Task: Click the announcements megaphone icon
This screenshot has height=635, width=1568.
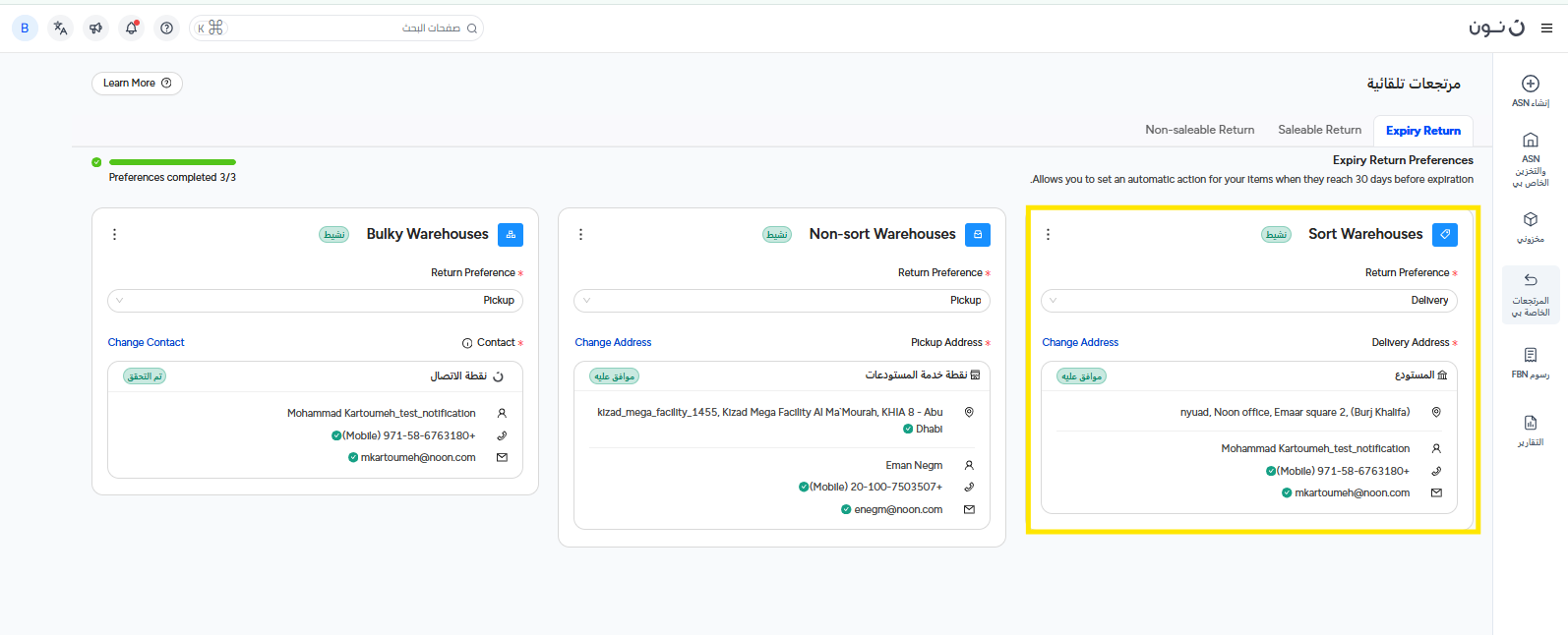Action: 95,29
